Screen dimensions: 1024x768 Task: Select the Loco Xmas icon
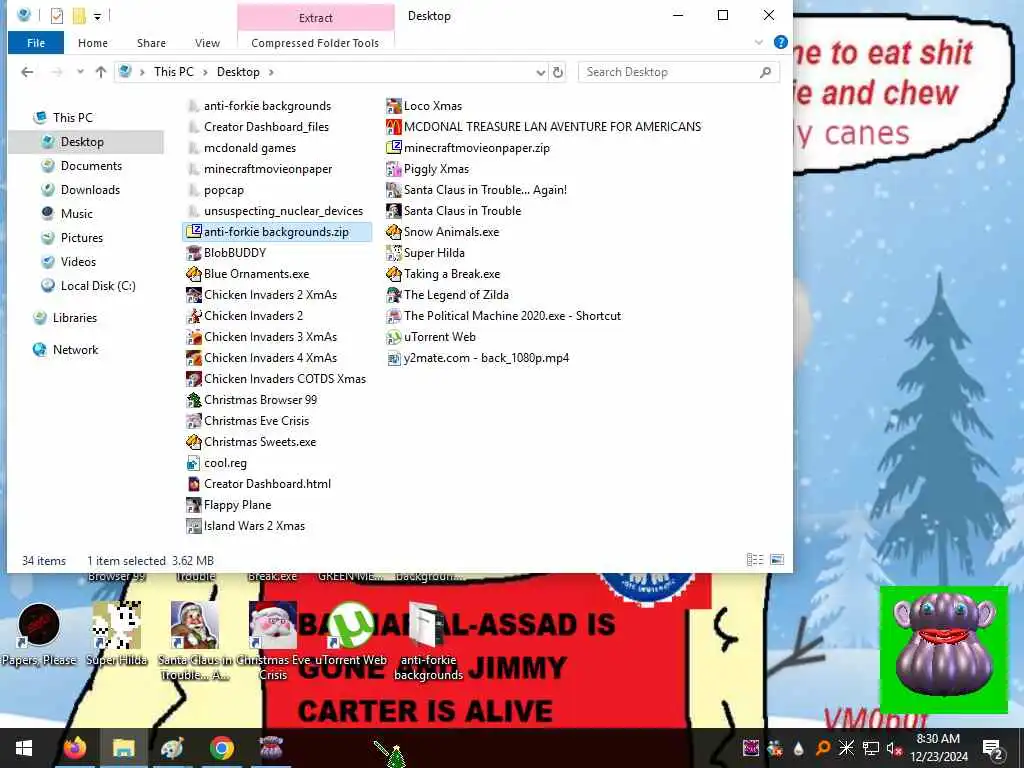393,106
